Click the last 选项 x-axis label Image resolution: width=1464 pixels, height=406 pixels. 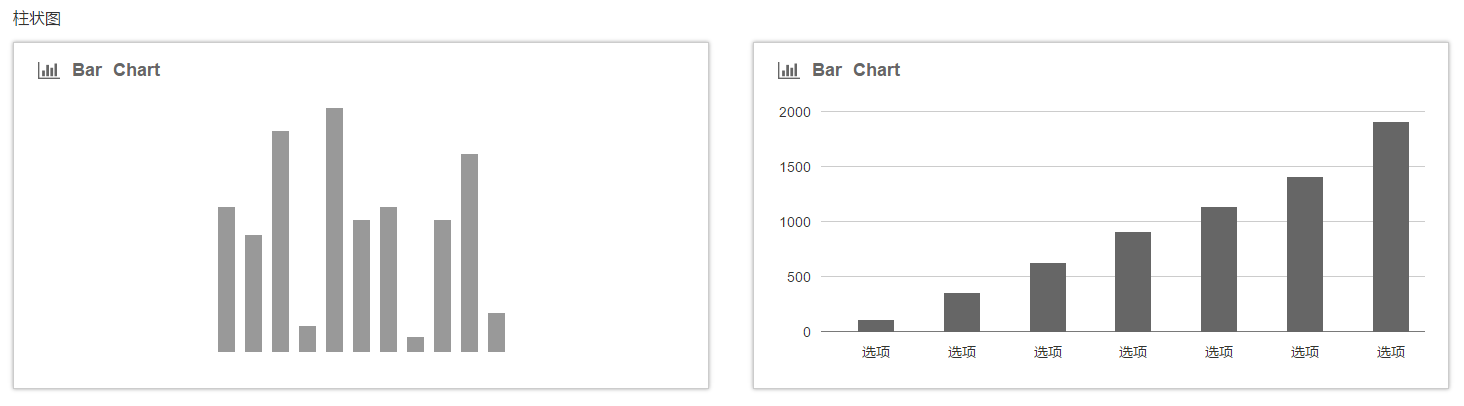tap(1391, 352)
